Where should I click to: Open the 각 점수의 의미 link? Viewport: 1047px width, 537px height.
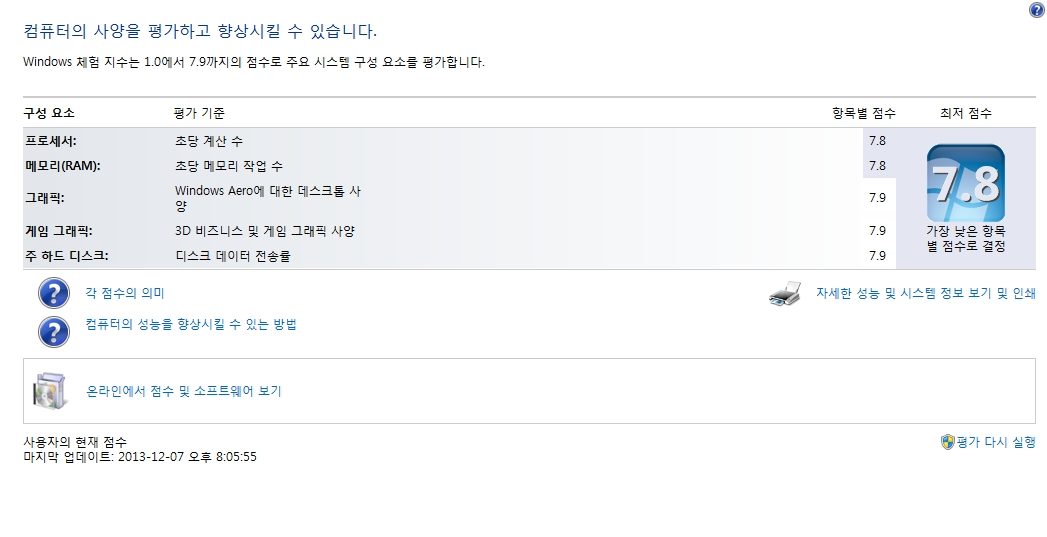(x=125, y=293)
